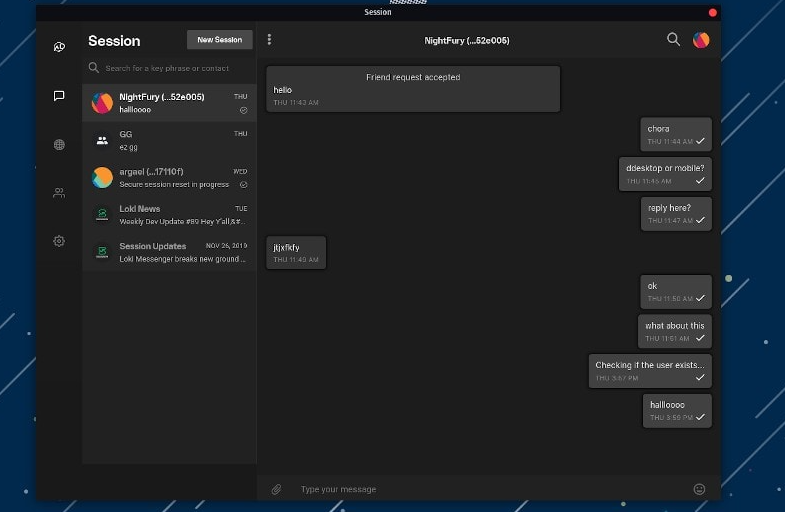Click the Session Updates channel icon

pos(102,252)
